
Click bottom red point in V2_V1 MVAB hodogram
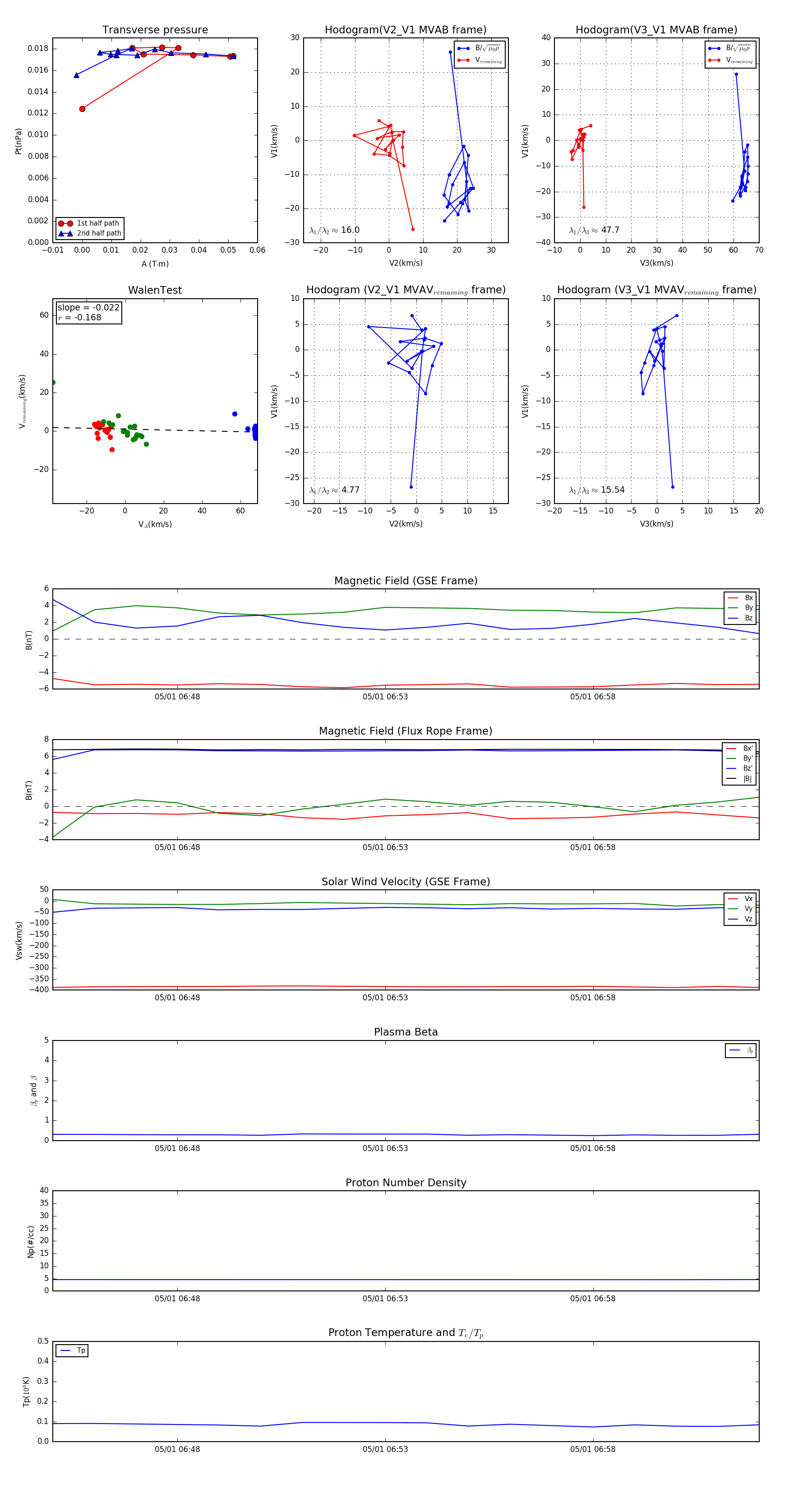click(413, 230)
